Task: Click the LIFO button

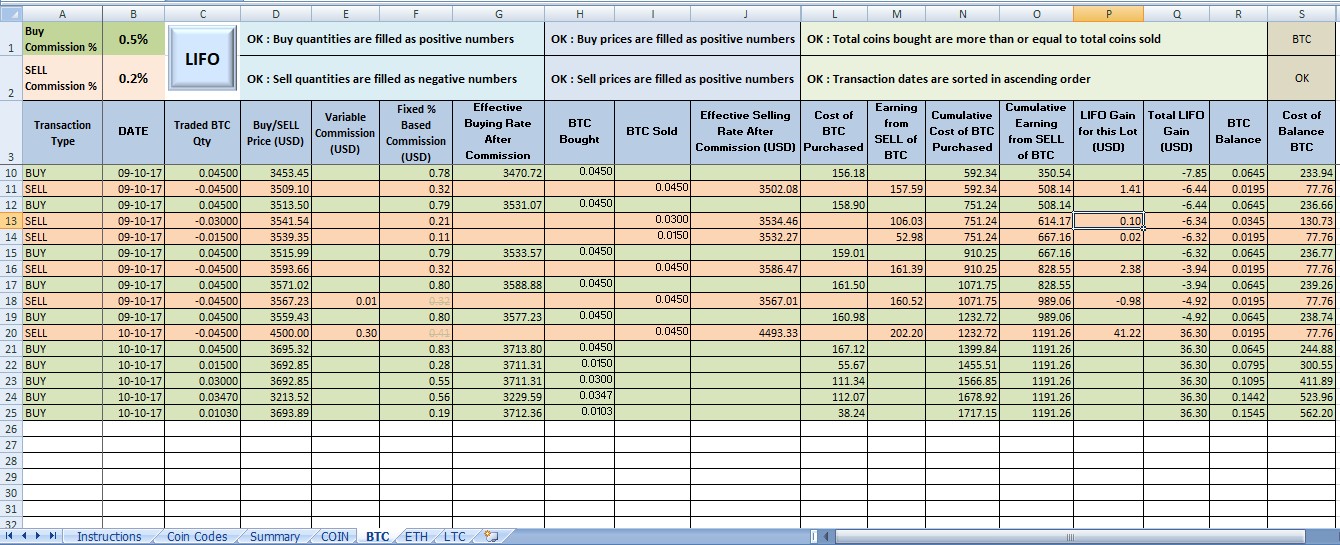Action: pos(203,60)
